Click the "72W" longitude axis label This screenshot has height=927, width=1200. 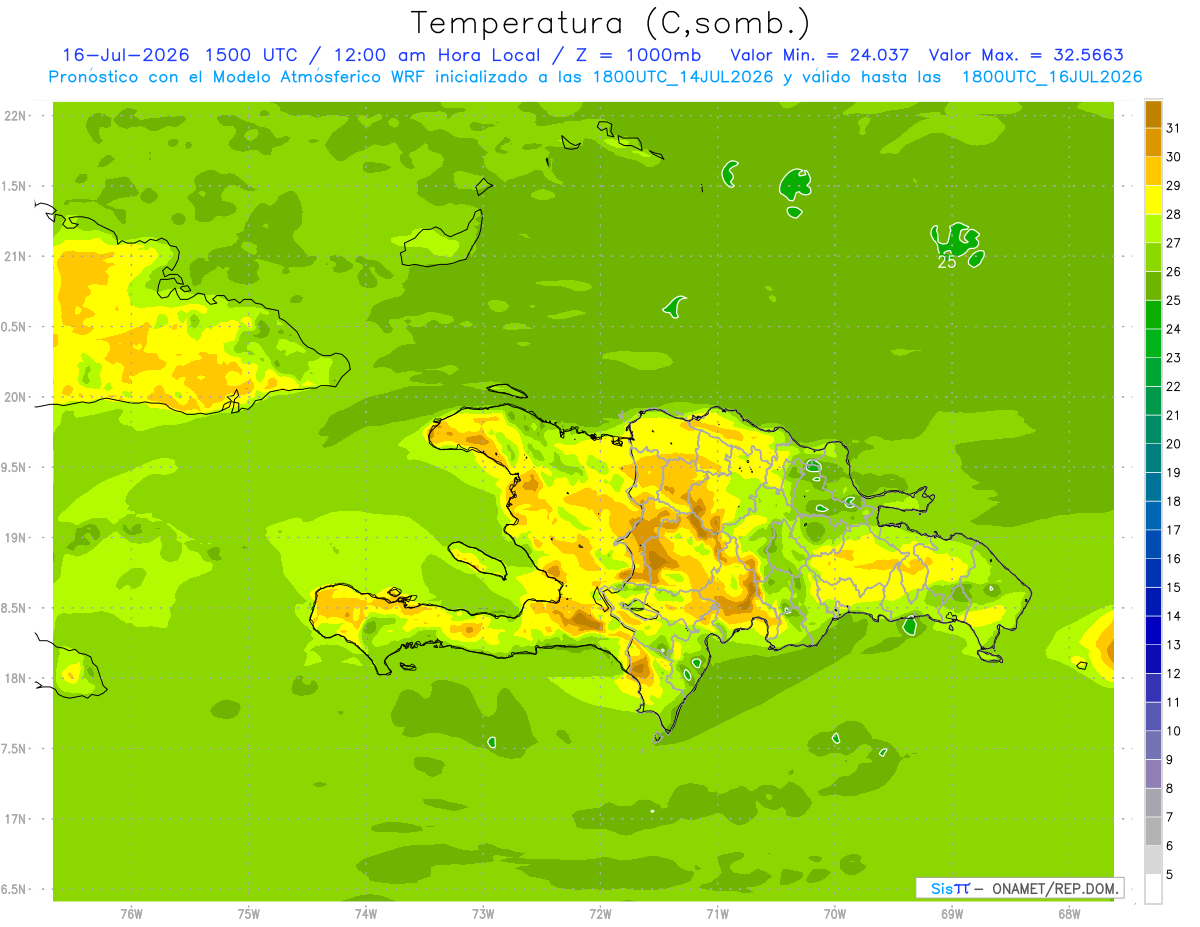600,914
